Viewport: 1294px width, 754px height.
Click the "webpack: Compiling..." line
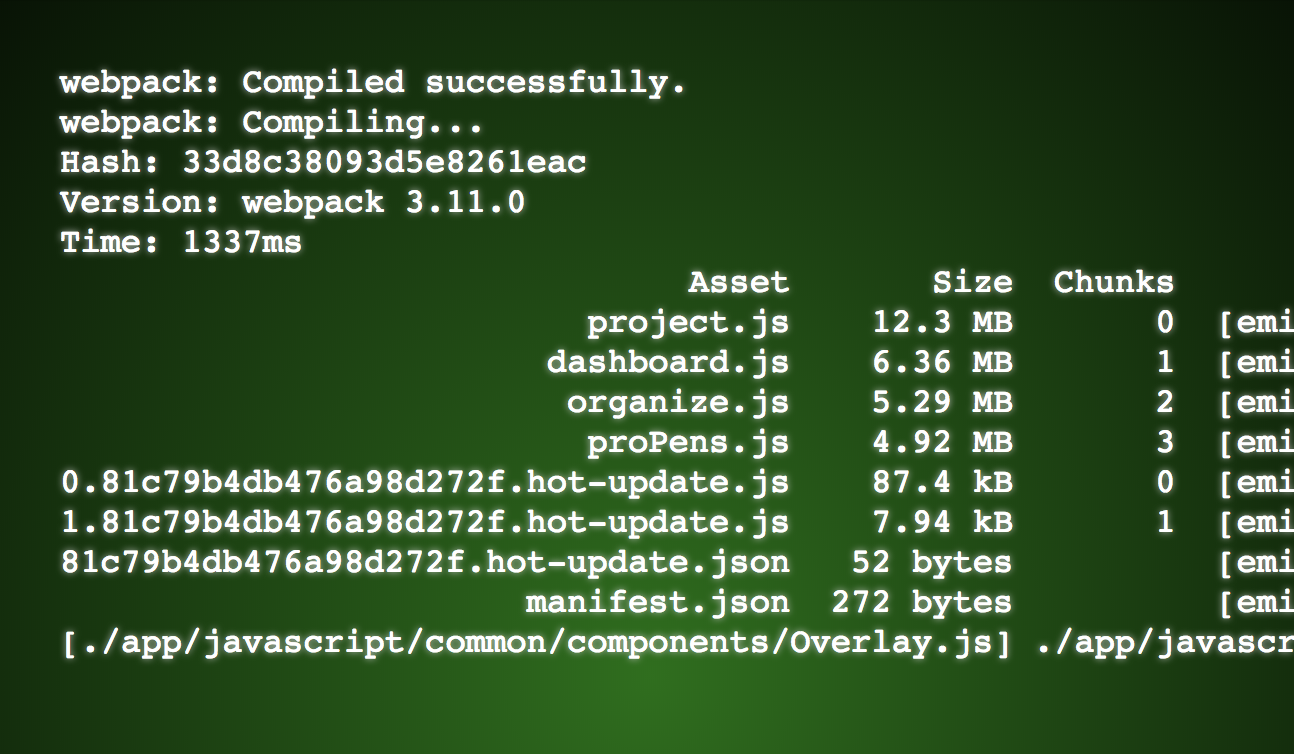[271, 122]
